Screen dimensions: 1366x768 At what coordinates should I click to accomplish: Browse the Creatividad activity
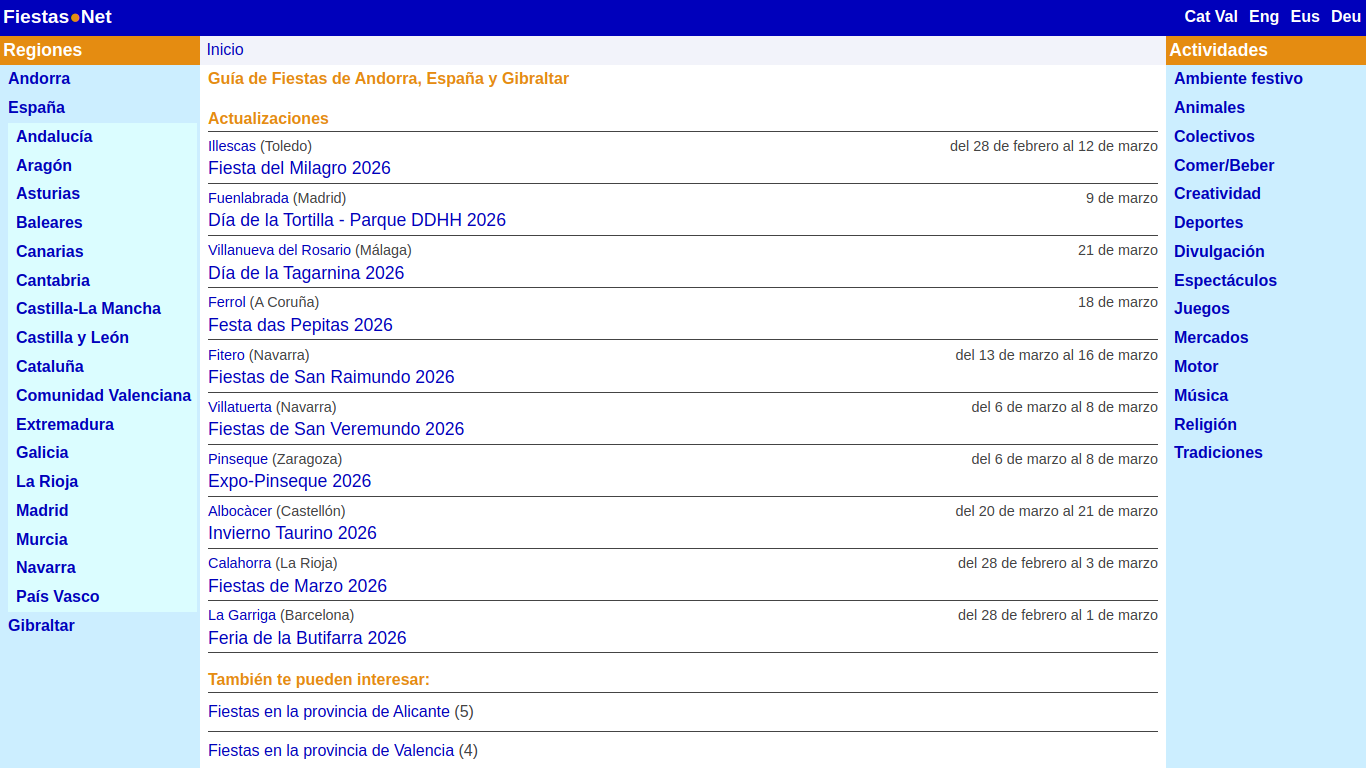[x=1217, y=194]
